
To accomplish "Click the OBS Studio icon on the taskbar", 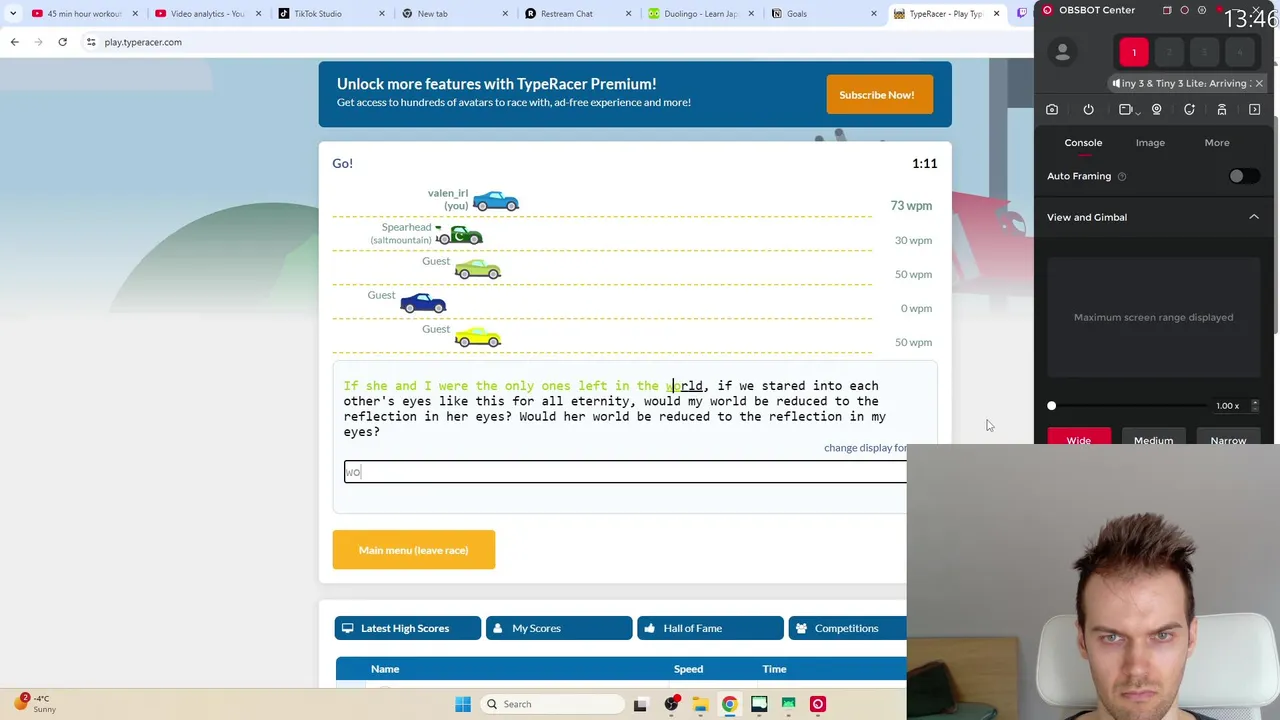I will (671, 704).
